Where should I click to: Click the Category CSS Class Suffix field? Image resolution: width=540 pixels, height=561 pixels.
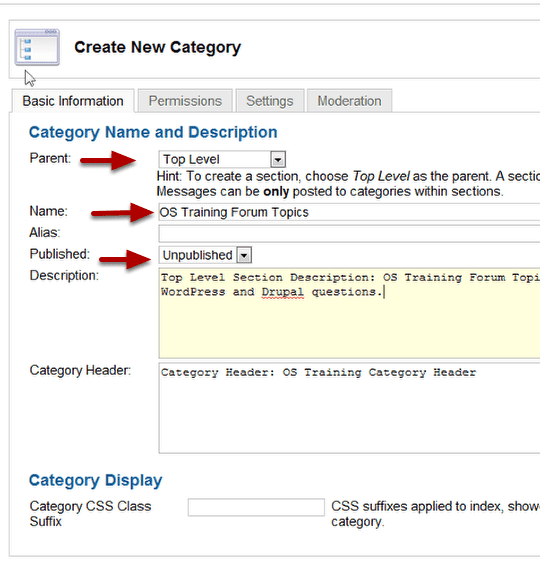point(256,507)
